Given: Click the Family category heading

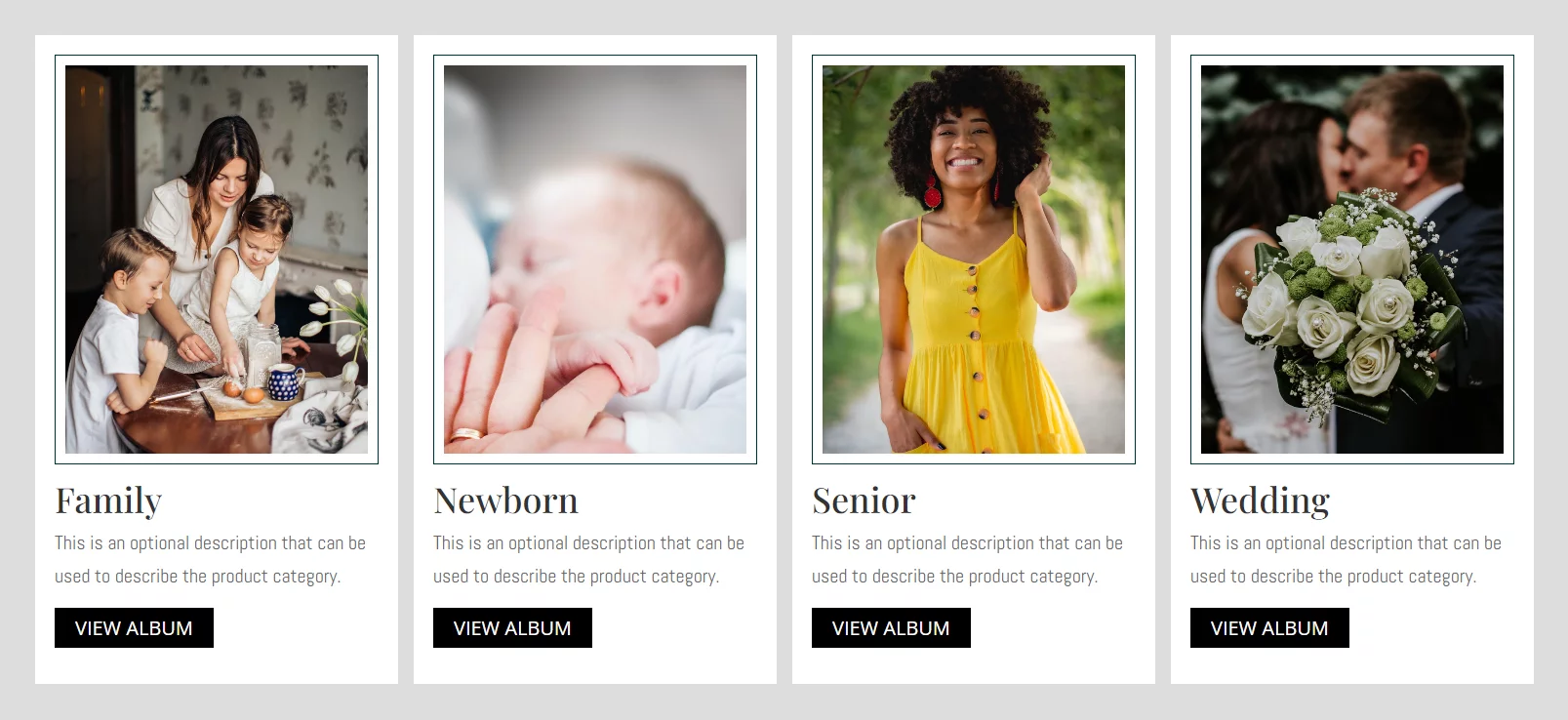Looking at the screenshot, I should click(108, 500).
